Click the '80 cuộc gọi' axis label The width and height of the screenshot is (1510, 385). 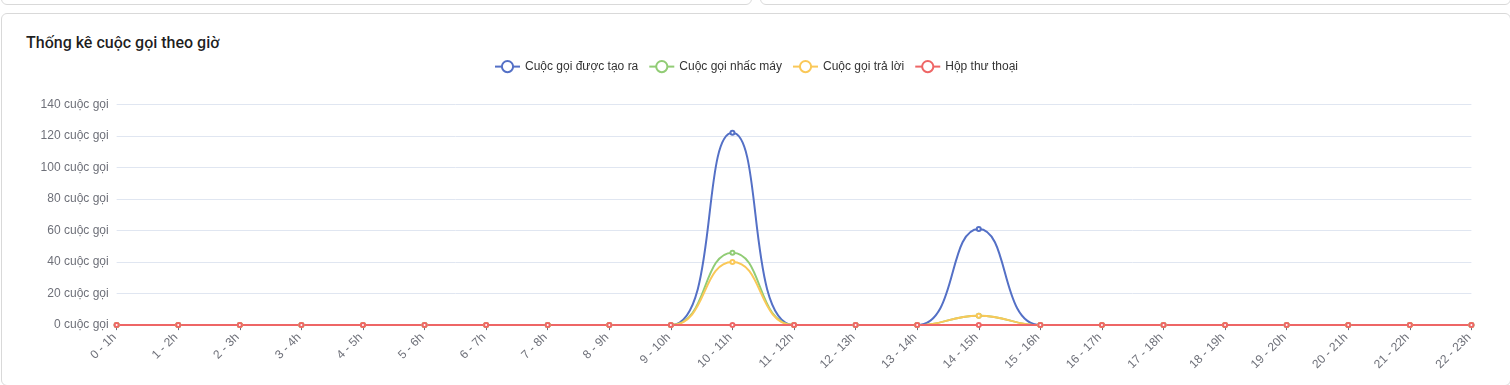pyautogui.click(x=78, y=198)
